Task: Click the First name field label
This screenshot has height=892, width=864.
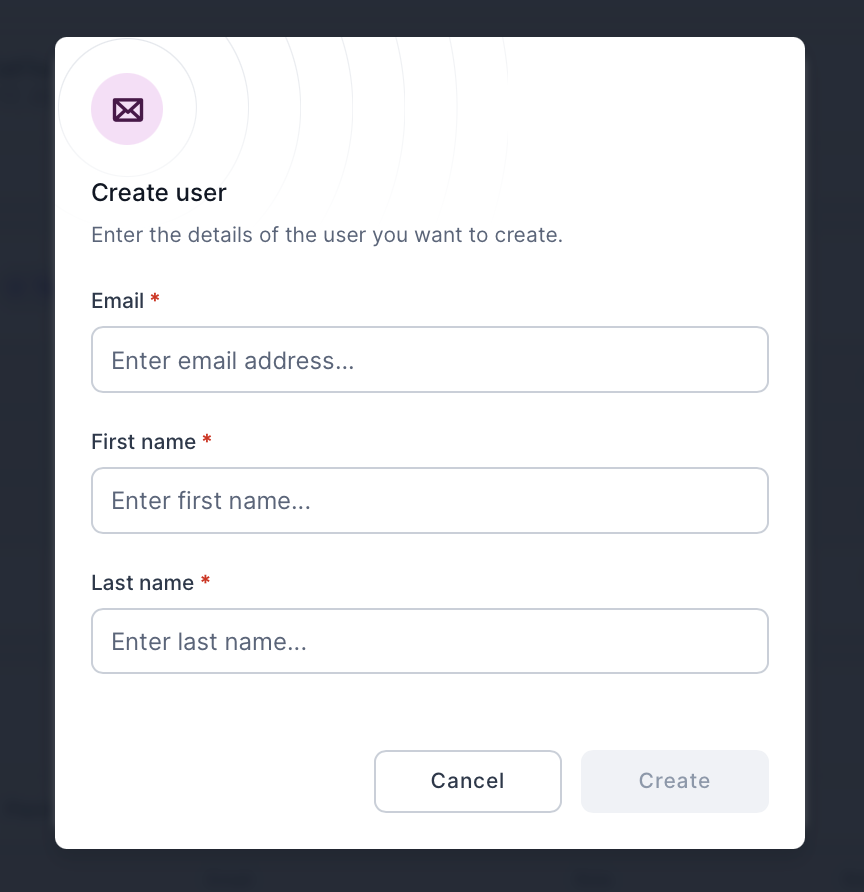Action: 143,441
